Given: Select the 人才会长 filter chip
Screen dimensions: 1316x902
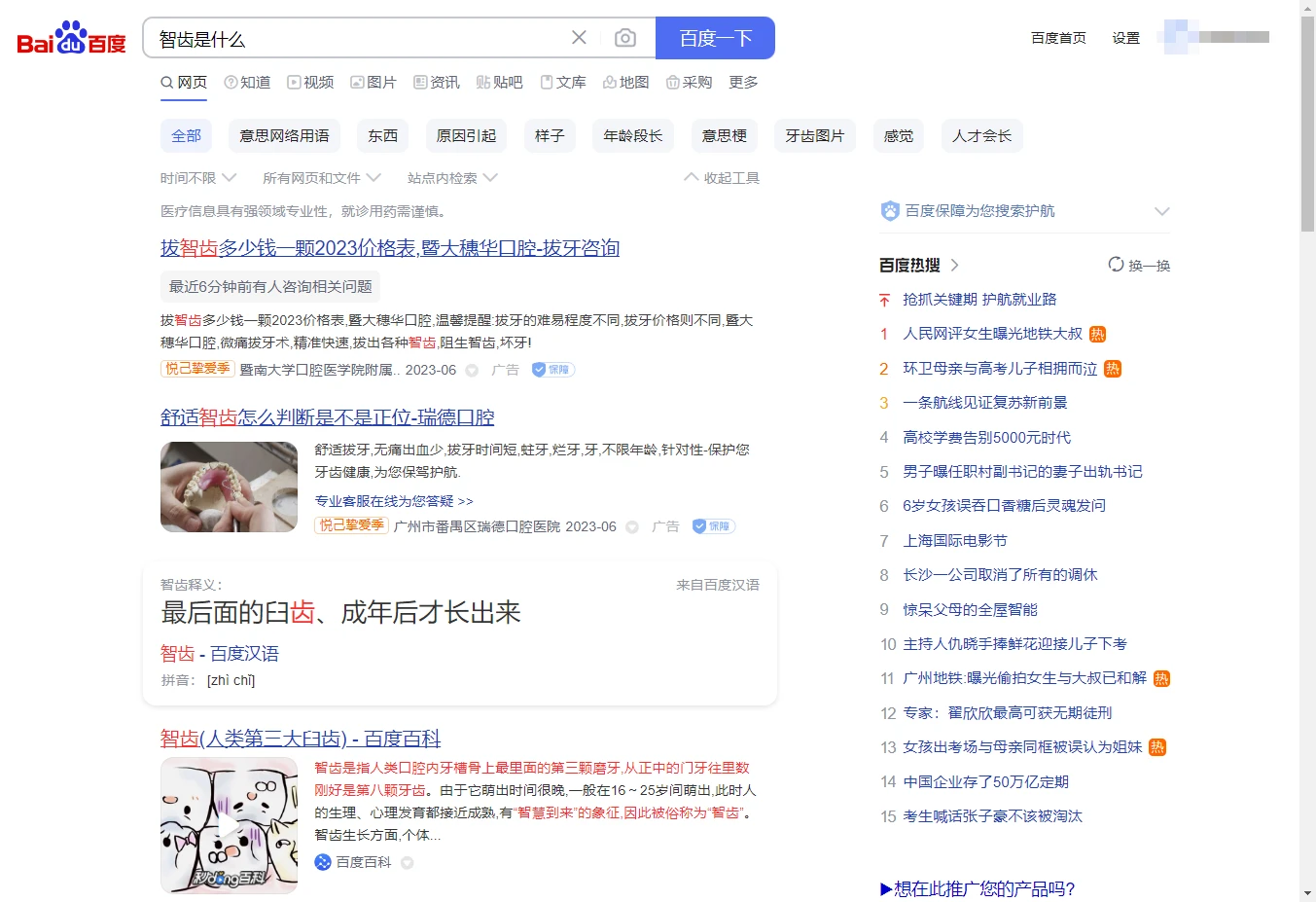Looking at the screenshot, I should pyautogui.click(x=982, y=136).
